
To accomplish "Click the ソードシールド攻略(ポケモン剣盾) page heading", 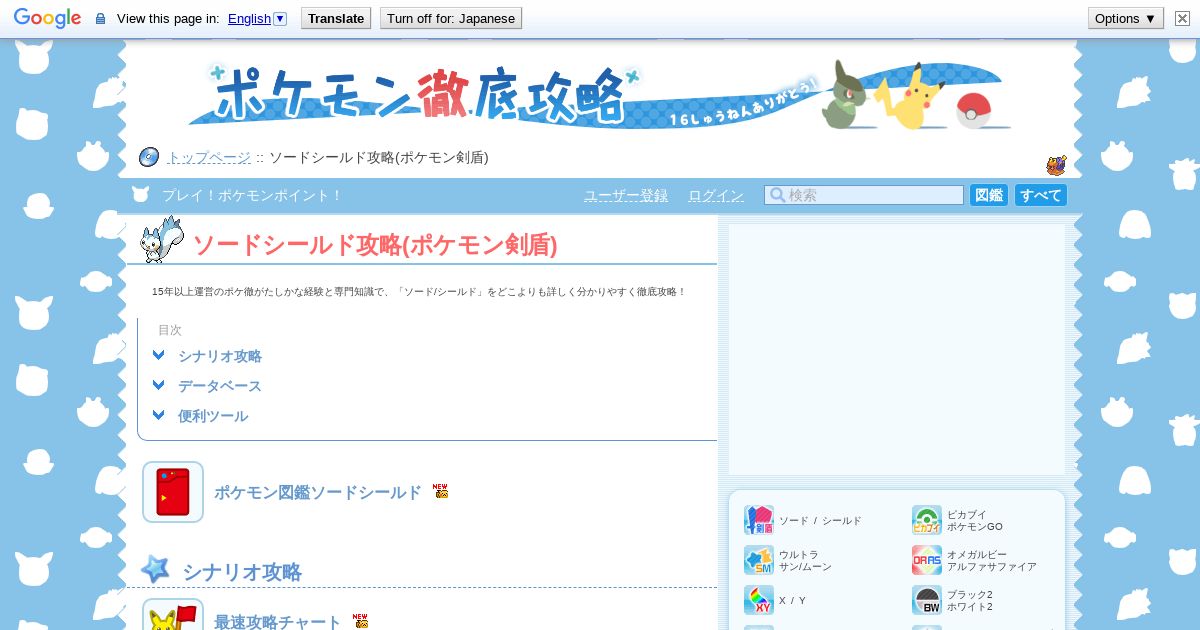I will pos(375,245).
